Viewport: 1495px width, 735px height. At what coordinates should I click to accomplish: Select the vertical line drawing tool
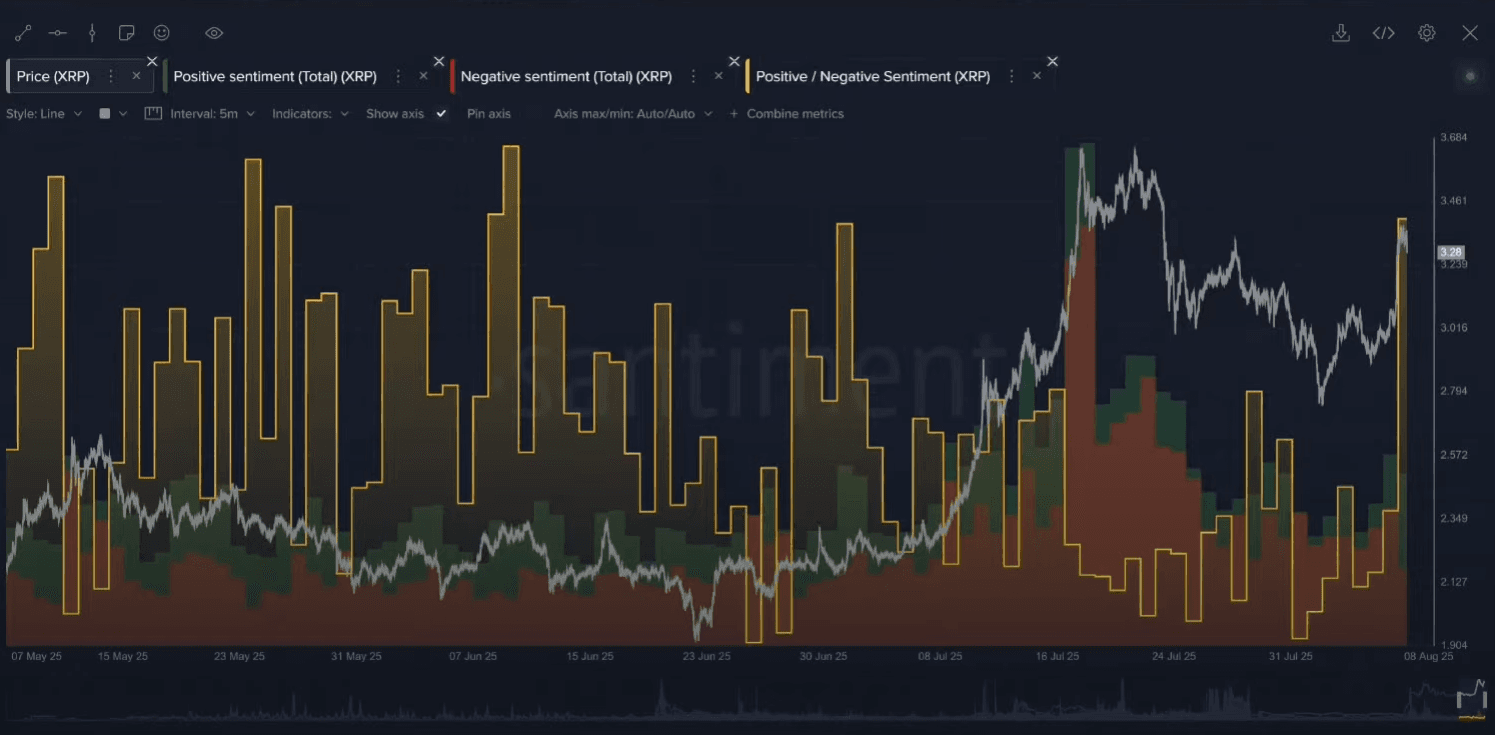click(x=92, y=33)
